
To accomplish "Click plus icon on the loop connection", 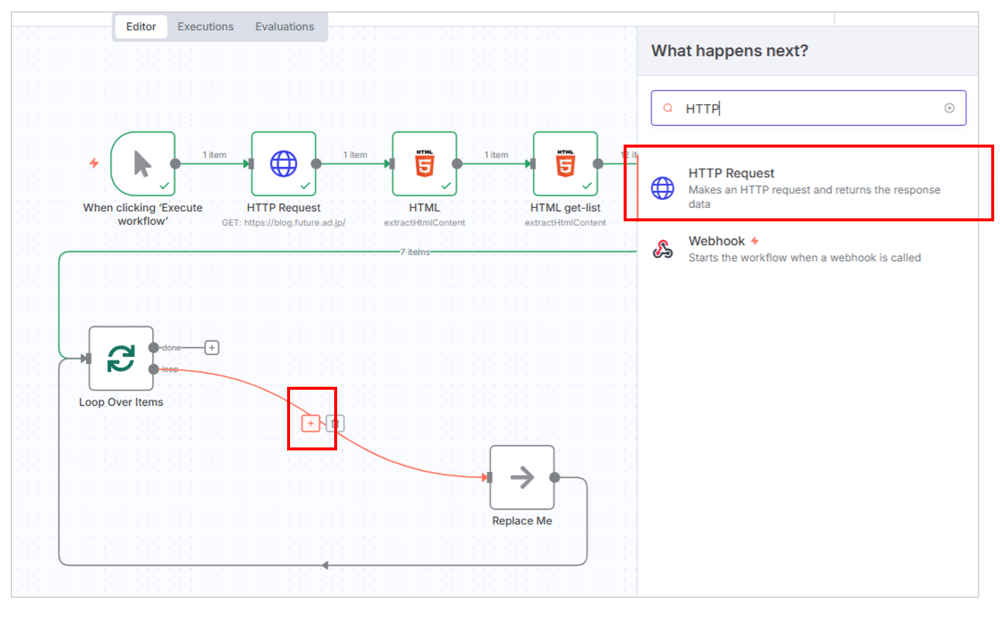I will [311, 424].
